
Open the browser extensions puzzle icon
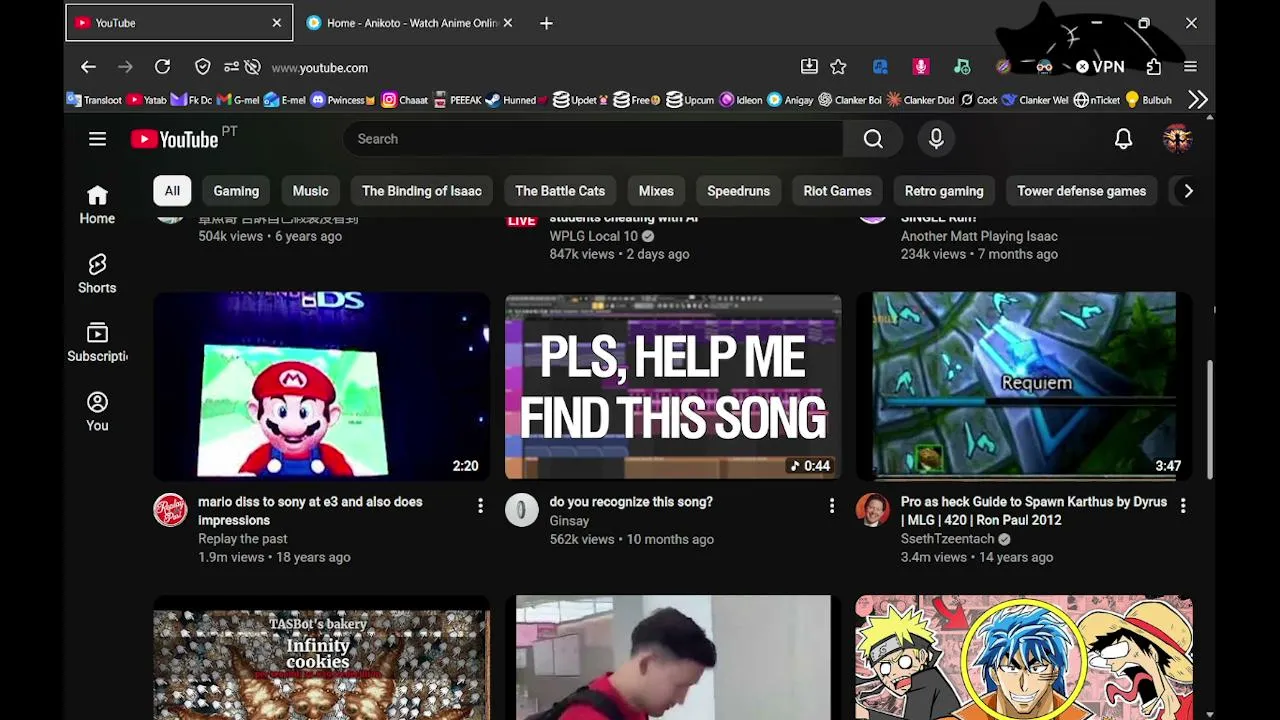(1154, 67)
